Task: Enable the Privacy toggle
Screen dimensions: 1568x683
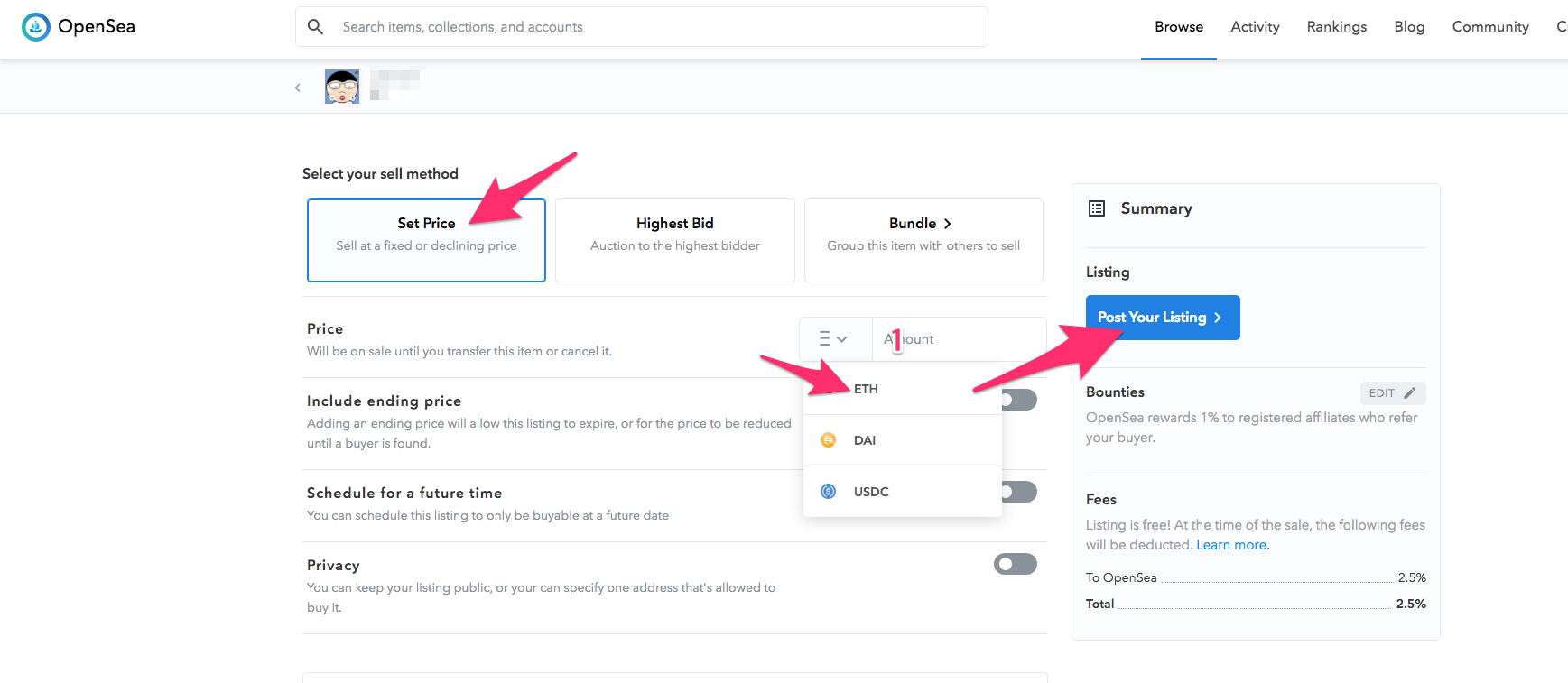Action: pyautogui.click(x=1016, y=564)
